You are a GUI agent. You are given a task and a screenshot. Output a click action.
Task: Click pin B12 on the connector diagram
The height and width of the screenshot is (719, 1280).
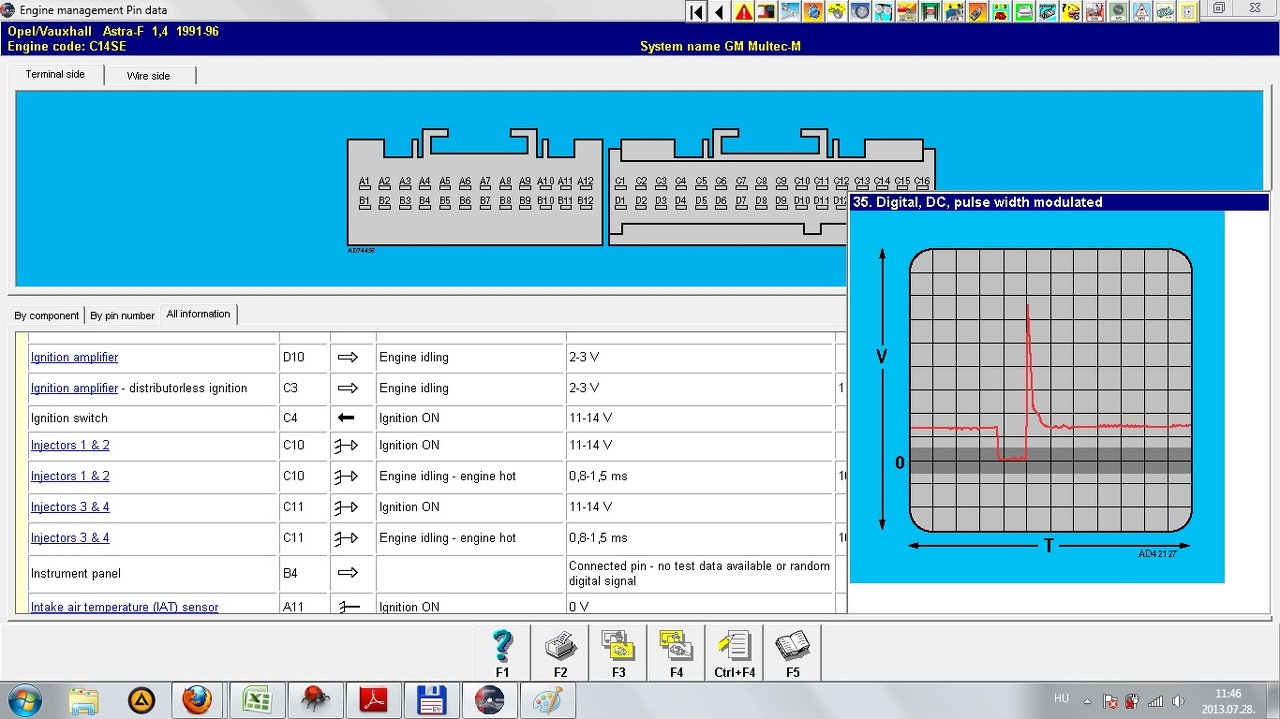pyautogui.click(x=586, y=201)
